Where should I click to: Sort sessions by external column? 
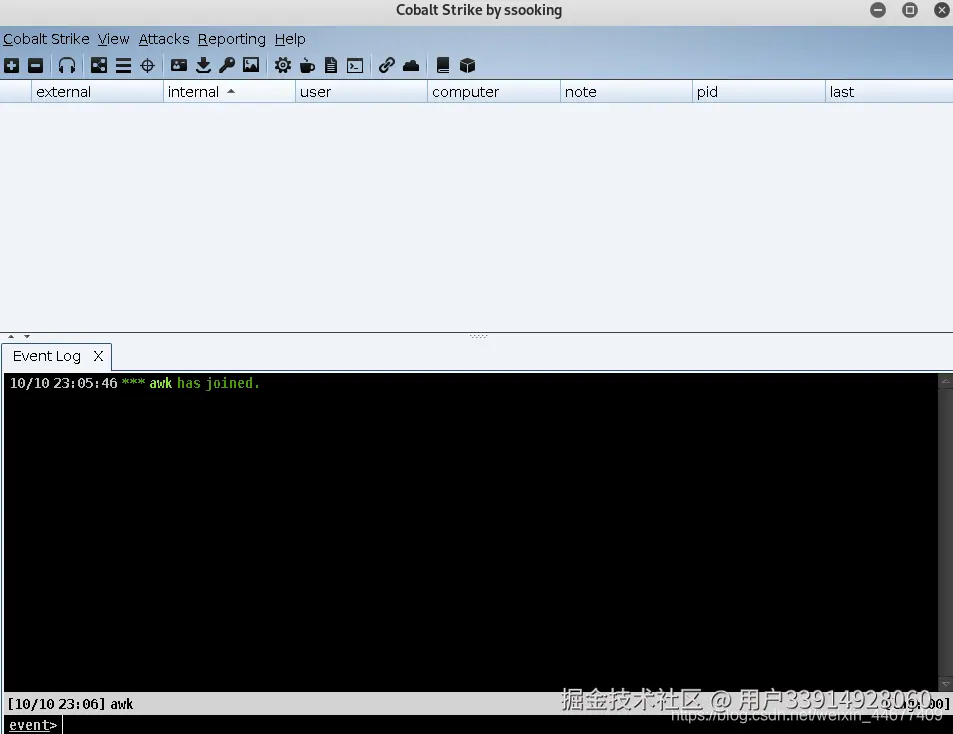pos(97,92)
